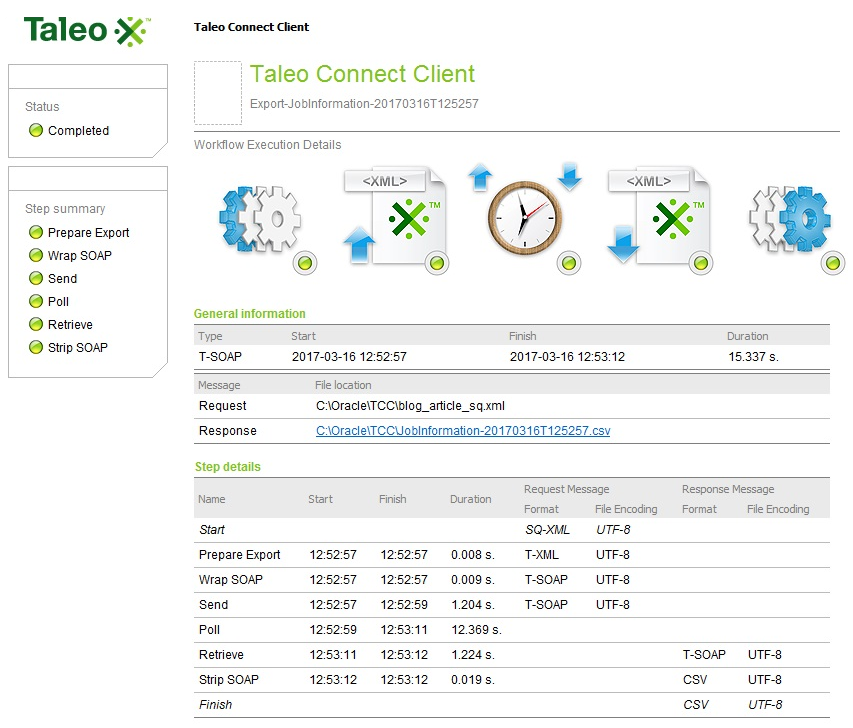Screen dimensions: 853x728
Task: Click the SQ-XML format in Start row
Action: click(547, 529)
